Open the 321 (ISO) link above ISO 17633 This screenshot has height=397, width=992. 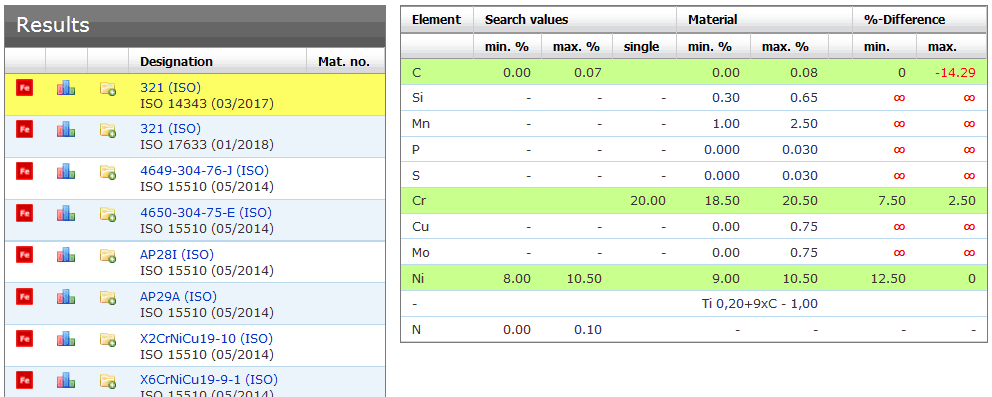(x=170, y=129)
